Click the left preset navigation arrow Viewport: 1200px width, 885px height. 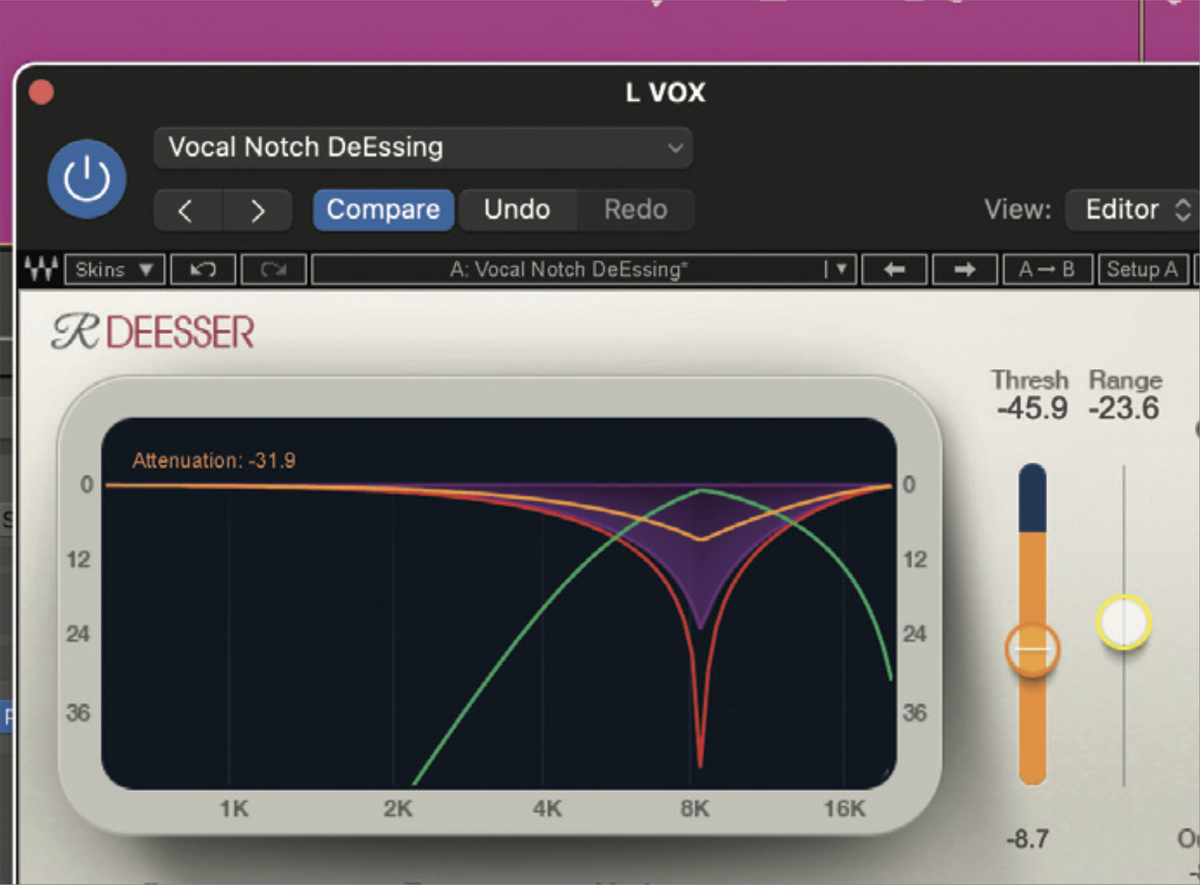coord(893,268)
